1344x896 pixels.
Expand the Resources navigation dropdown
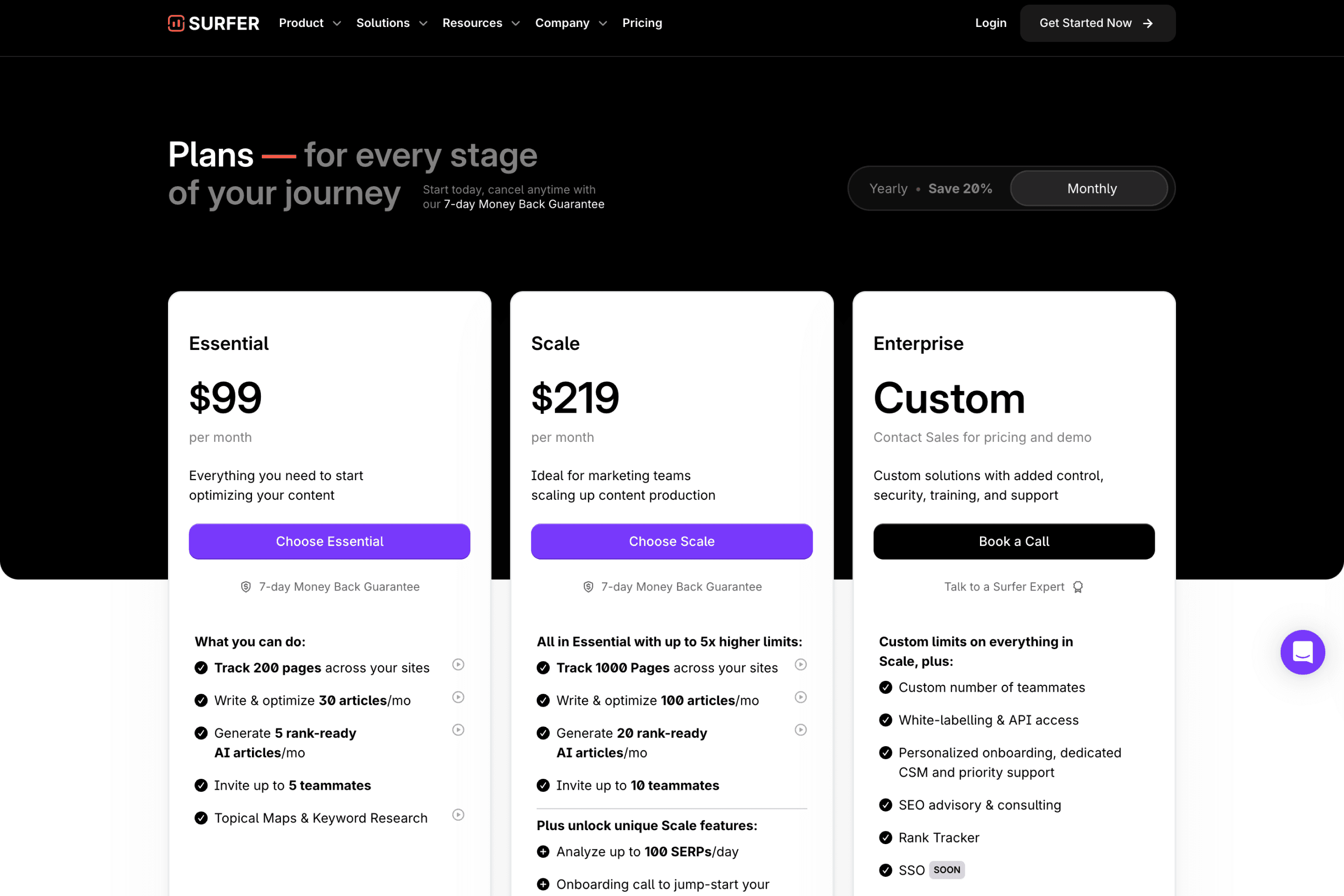[481, 23]
